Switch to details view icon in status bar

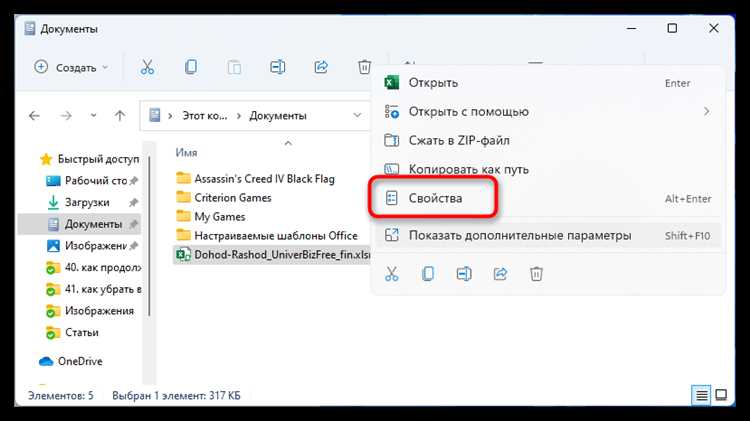[702, 396]
